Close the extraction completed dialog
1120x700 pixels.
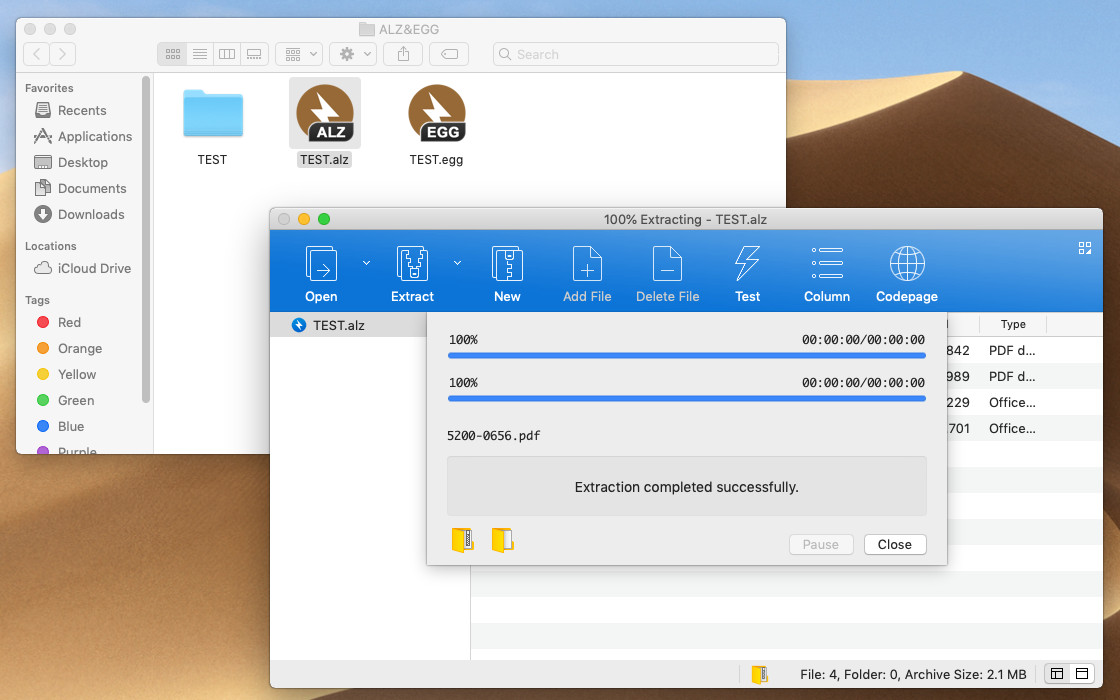pos(894,545)
